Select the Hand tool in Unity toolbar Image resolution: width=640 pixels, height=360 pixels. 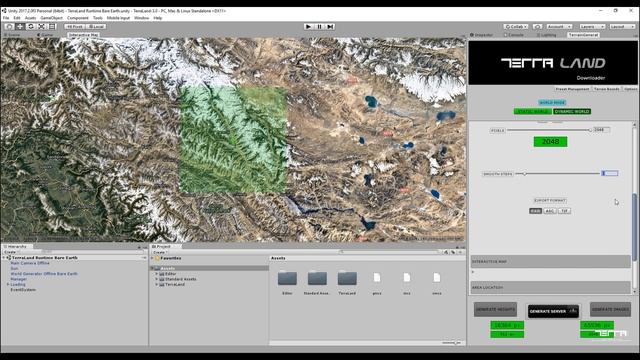(x=9, y=27)
